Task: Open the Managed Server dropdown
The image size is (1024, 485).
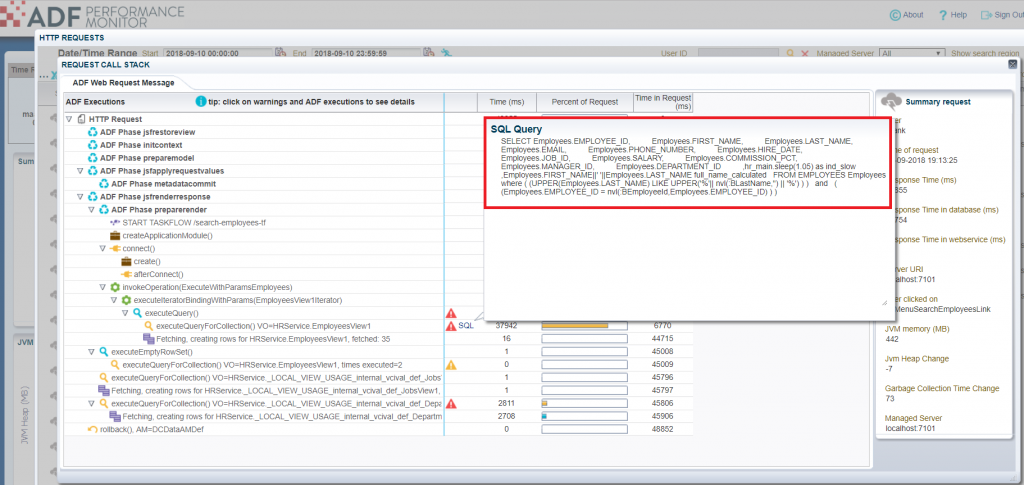Action: coord(910,52)
